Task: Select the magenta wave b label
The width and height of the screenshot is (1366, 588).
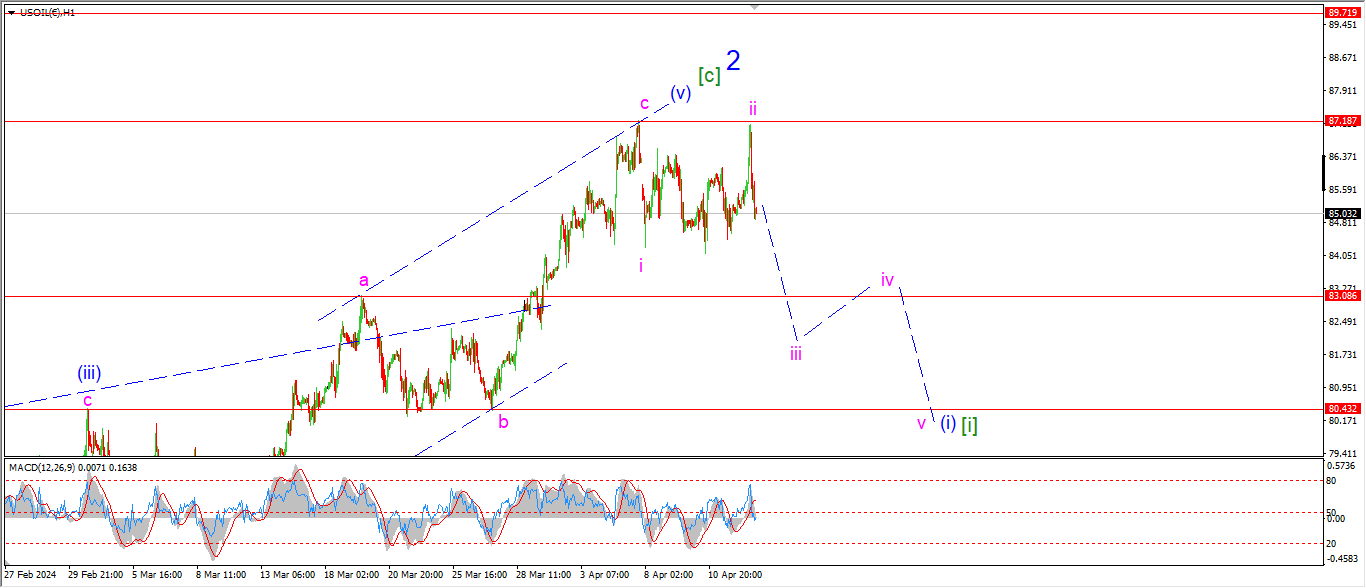Action: coord(503,422)
